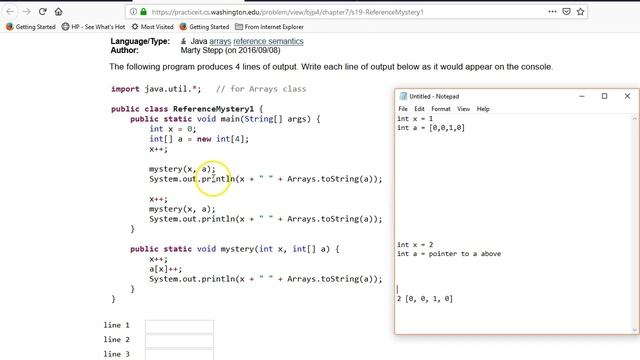Click 'public static void mystery' method header

(x=235, y=249)
